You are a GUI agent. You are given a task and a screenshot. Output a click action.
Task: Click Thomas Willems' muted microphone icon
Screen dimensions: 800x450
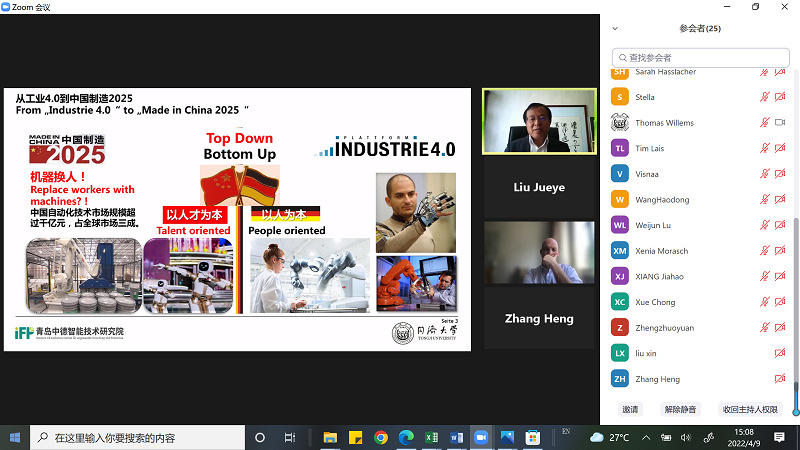764,122
